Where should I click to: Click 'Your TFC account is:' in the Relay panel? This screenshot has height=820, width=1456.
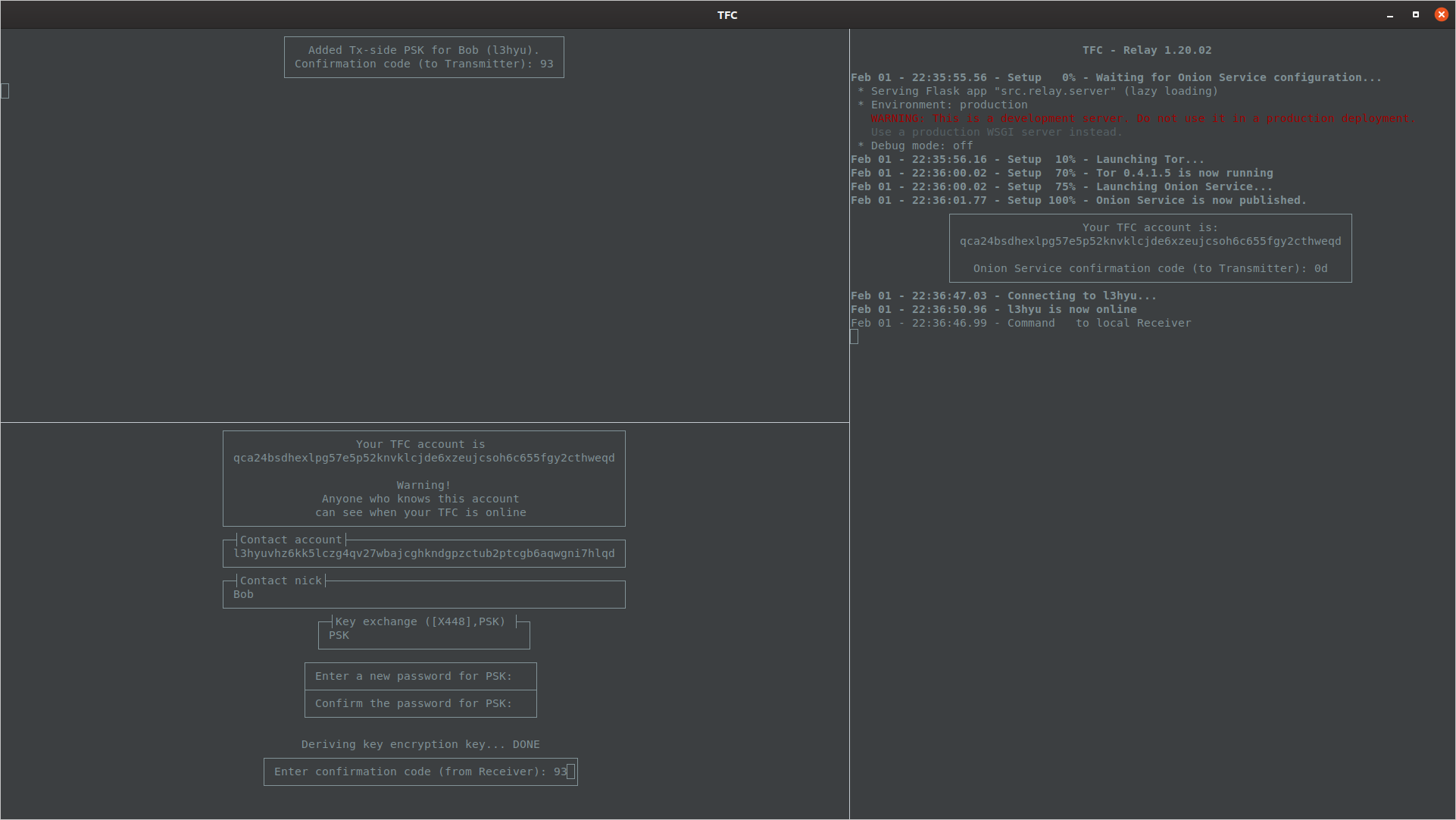[x=1150, y=227]
